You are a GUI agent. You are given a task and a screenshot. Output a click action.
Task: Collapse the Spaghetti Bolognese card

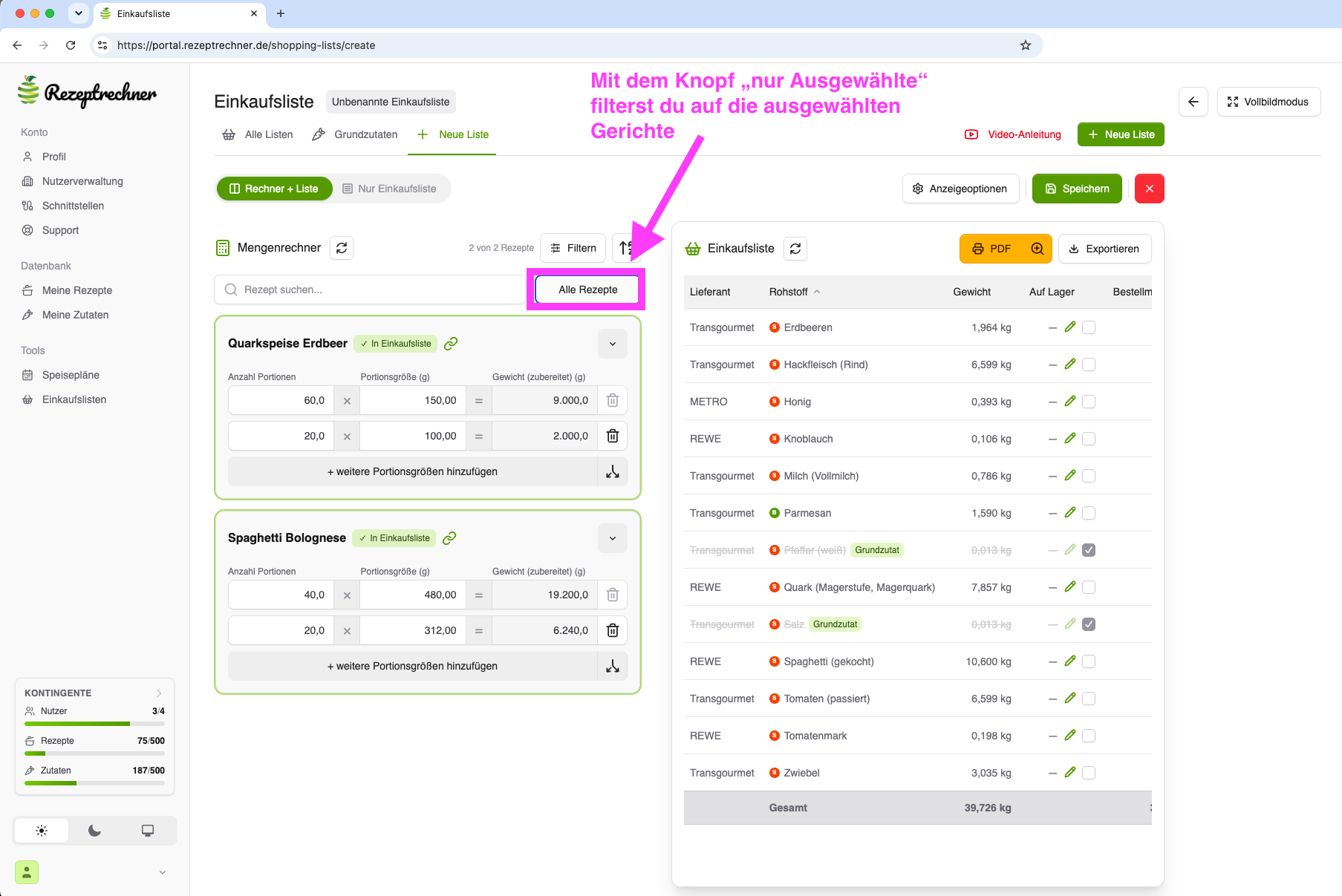[x=613, y=538]
